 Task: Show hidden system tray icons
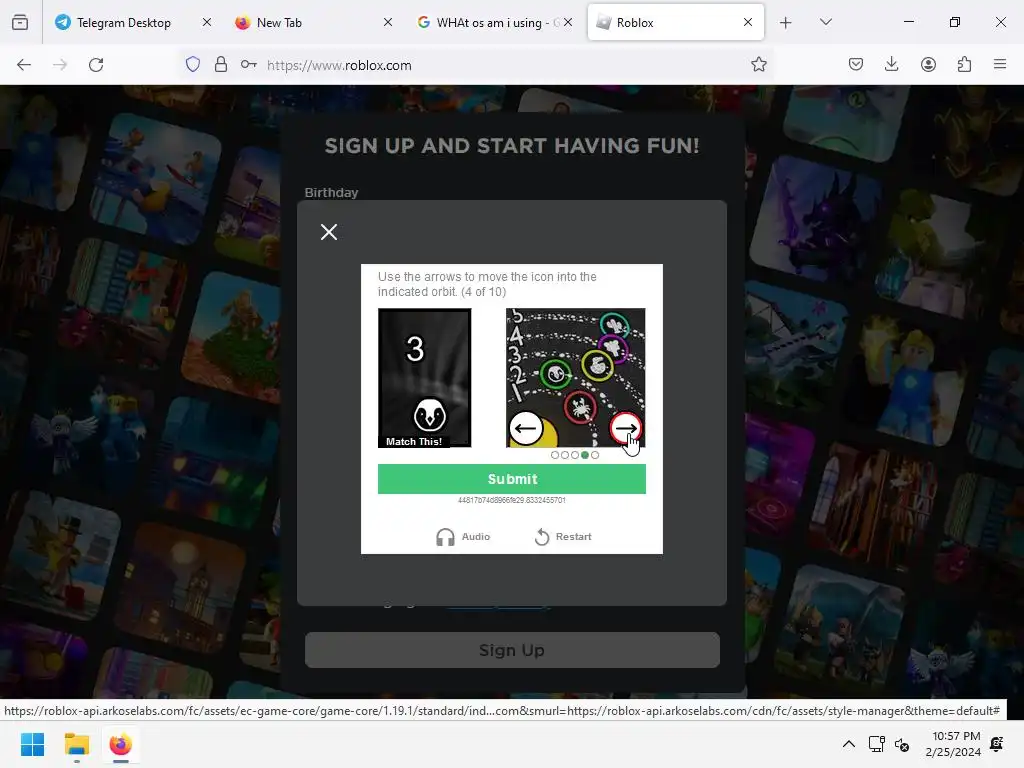(848, 744)
